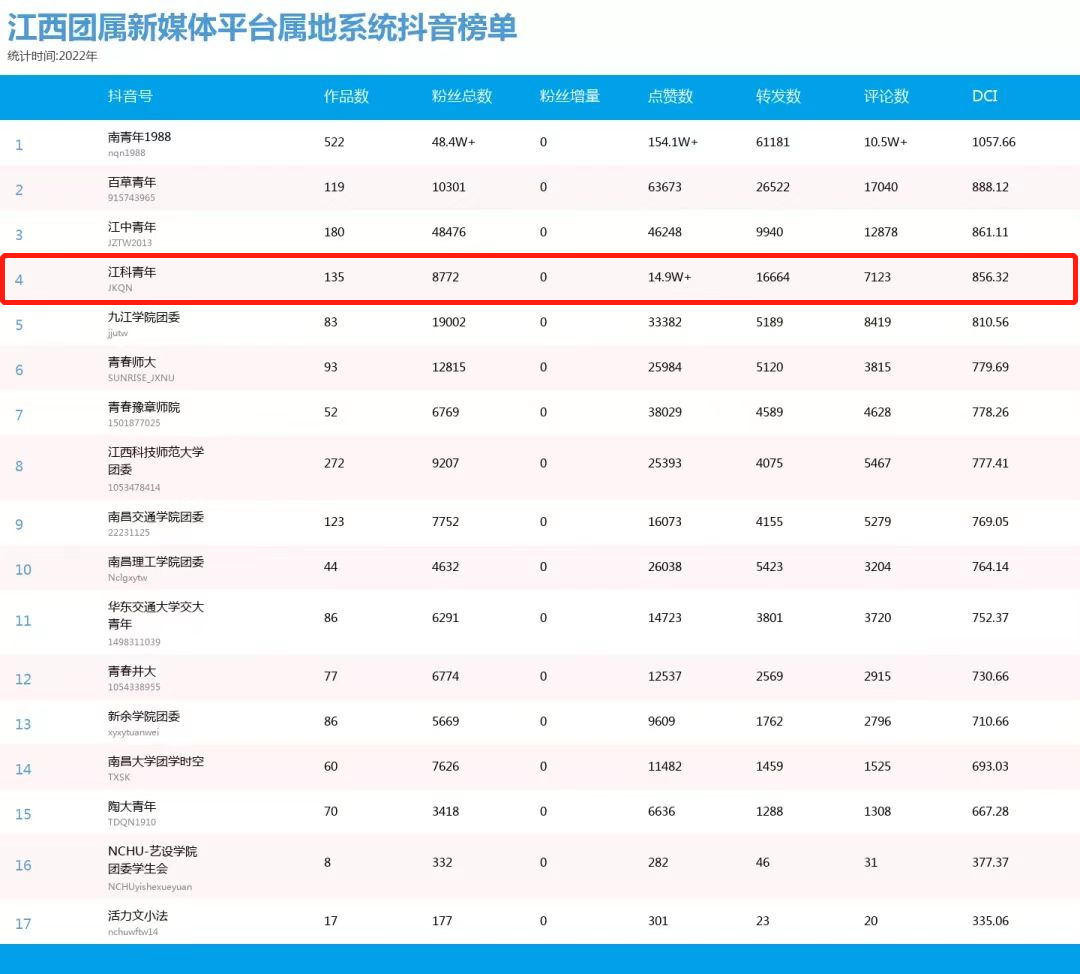Click DCI value 856.32
The height and width of the screenshot is (974, 1080).
pyautogui.click(x=990, y=277)
